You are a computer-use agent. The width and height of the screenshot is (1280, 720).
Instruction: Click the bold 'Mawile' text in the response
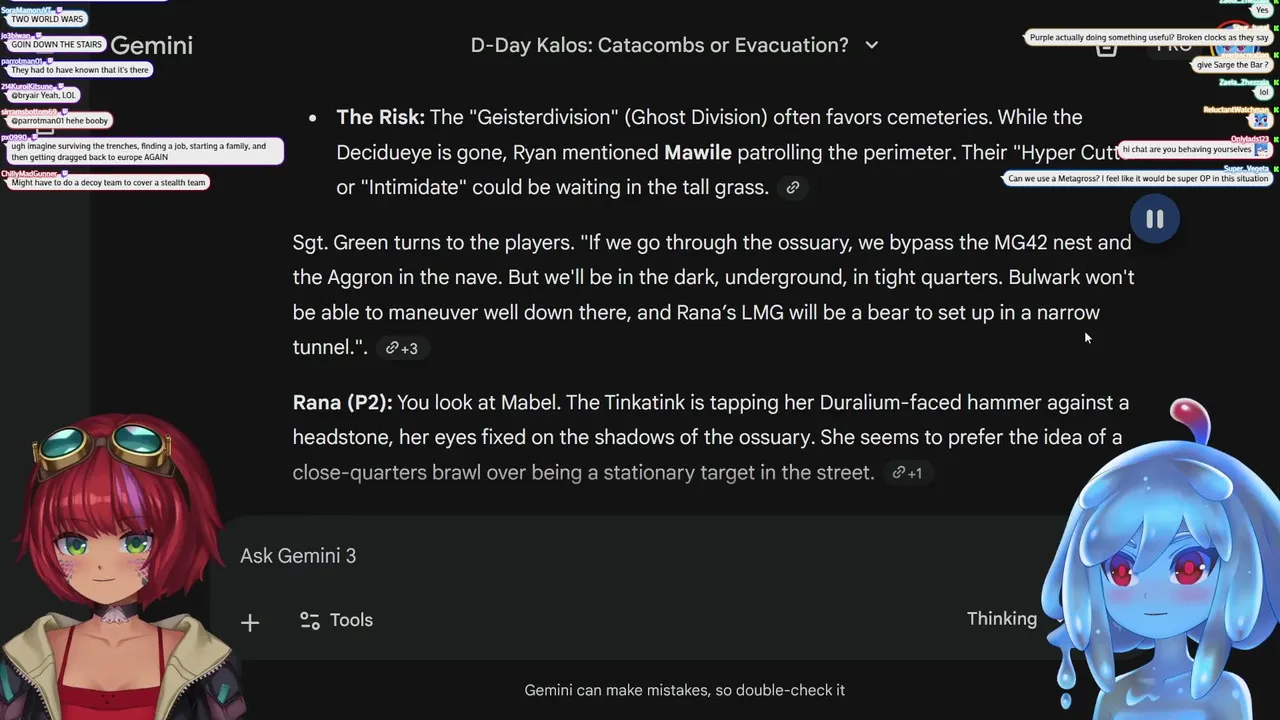[x=697, y=152]
